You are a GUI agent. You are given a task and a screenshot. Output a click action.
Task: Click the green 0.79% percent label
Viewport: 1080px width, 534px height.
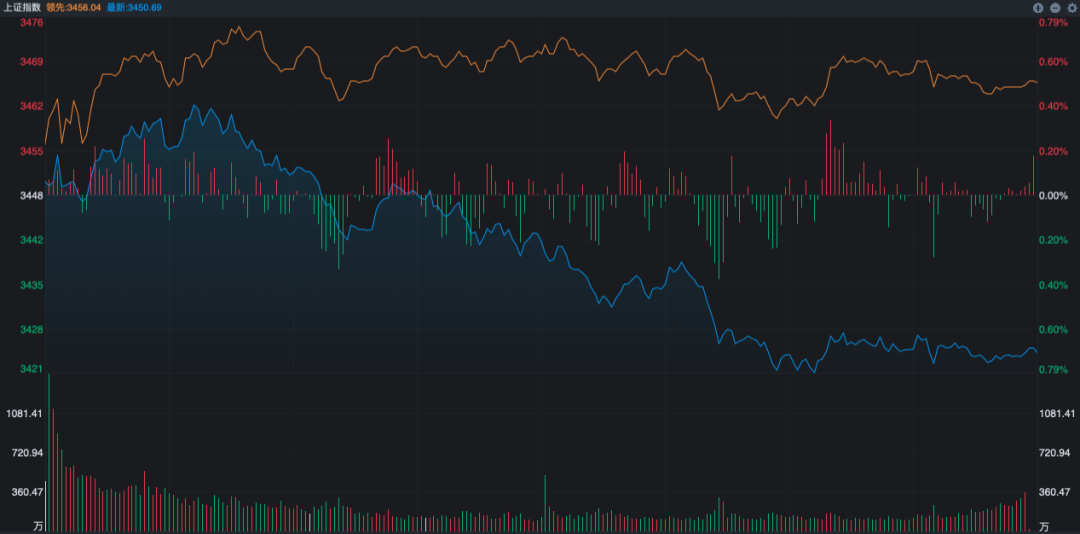(x=1053, y=369)
